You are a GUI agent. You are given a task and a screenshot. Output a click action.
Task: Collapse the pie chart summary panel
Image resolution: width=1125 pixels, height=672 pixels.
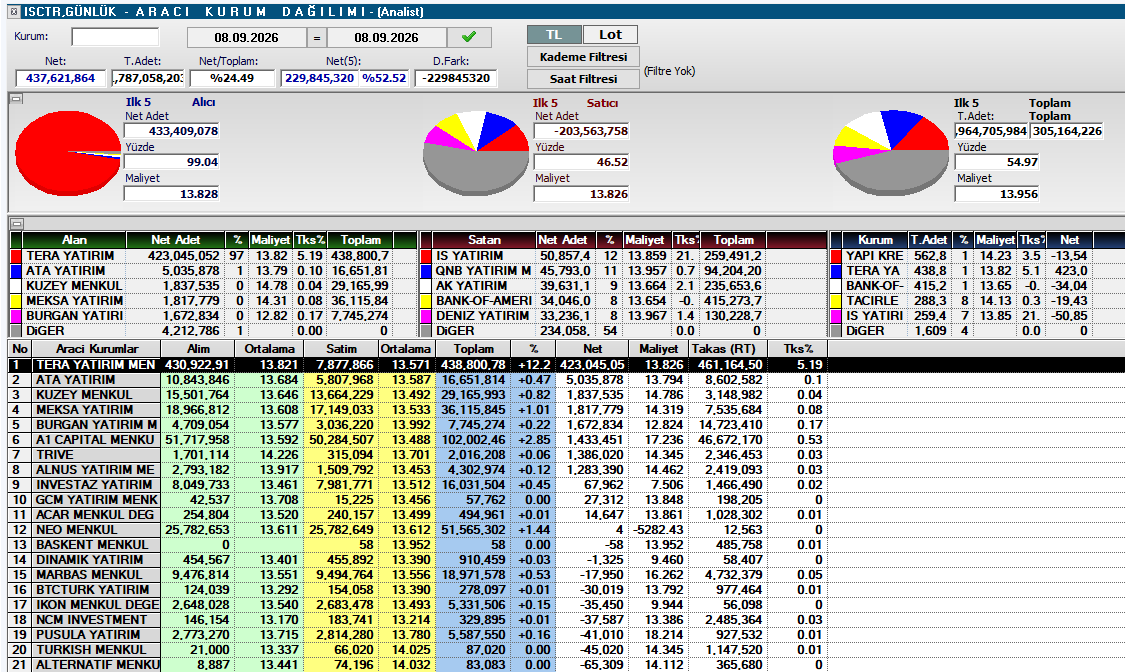coord(17,99)
